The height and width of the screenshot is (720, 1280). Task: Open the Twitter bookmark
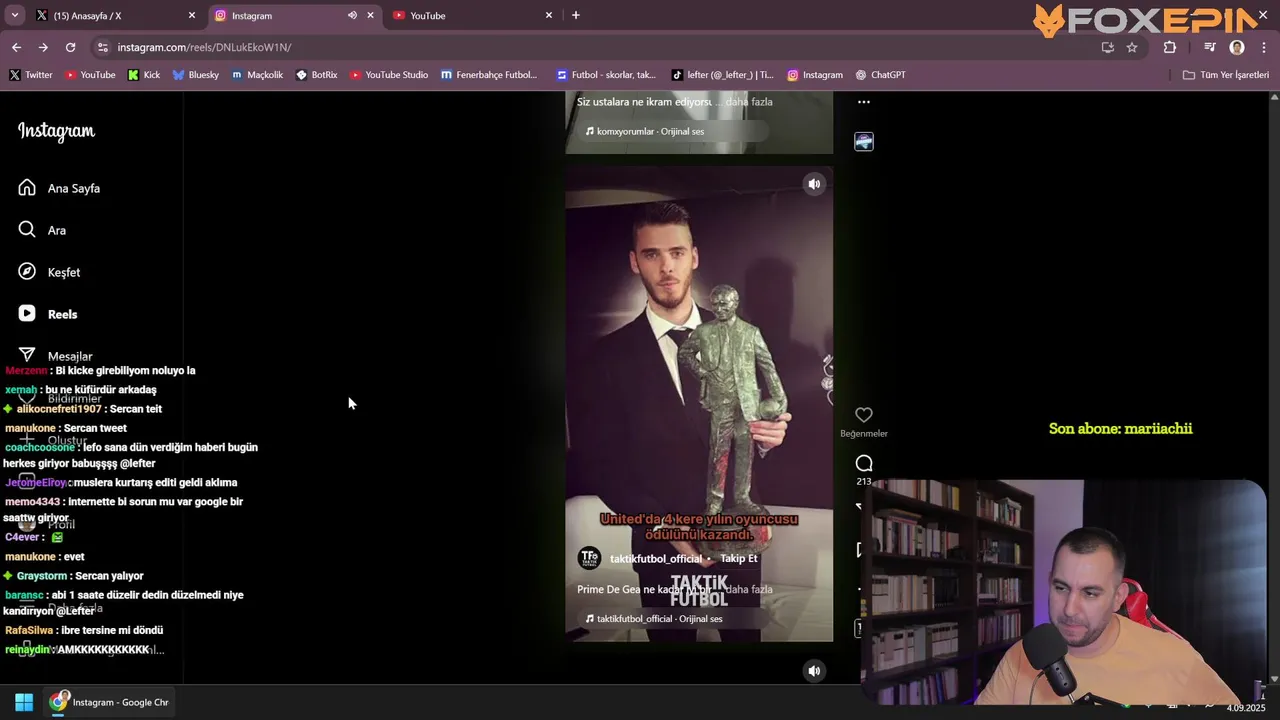point(30,75)
